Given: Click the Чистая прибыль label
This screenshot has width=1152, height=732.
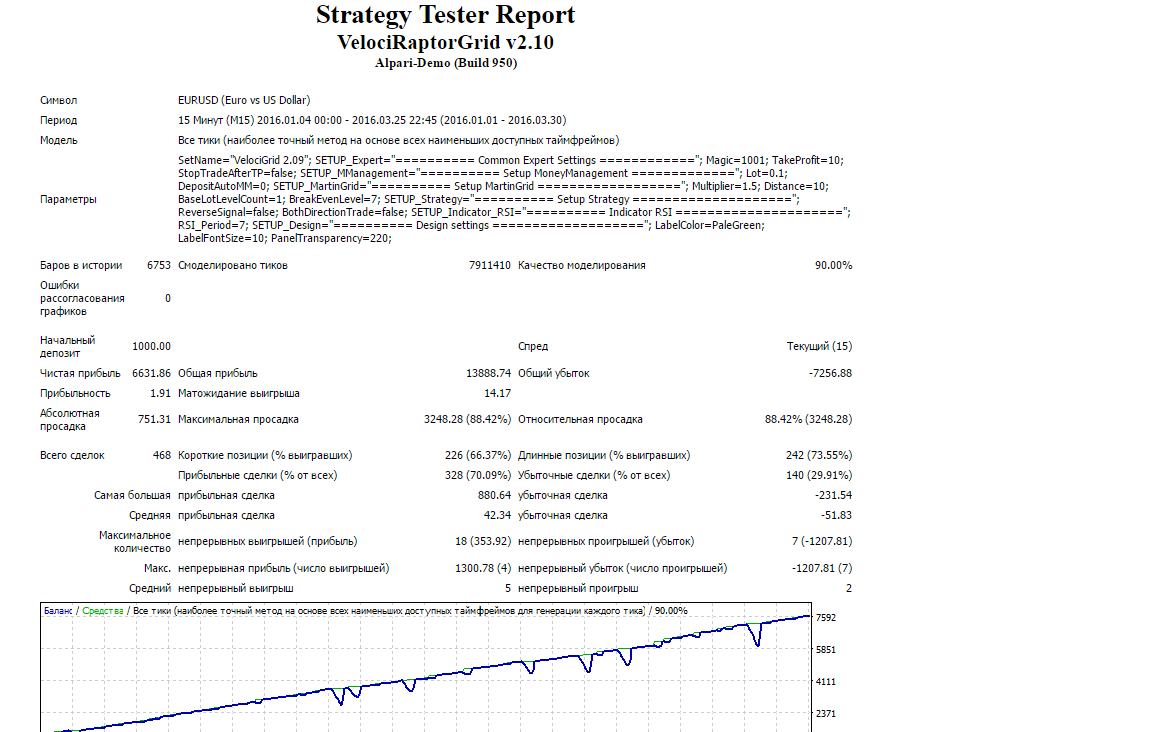Looking at the screenshot, I should (80, 373).
